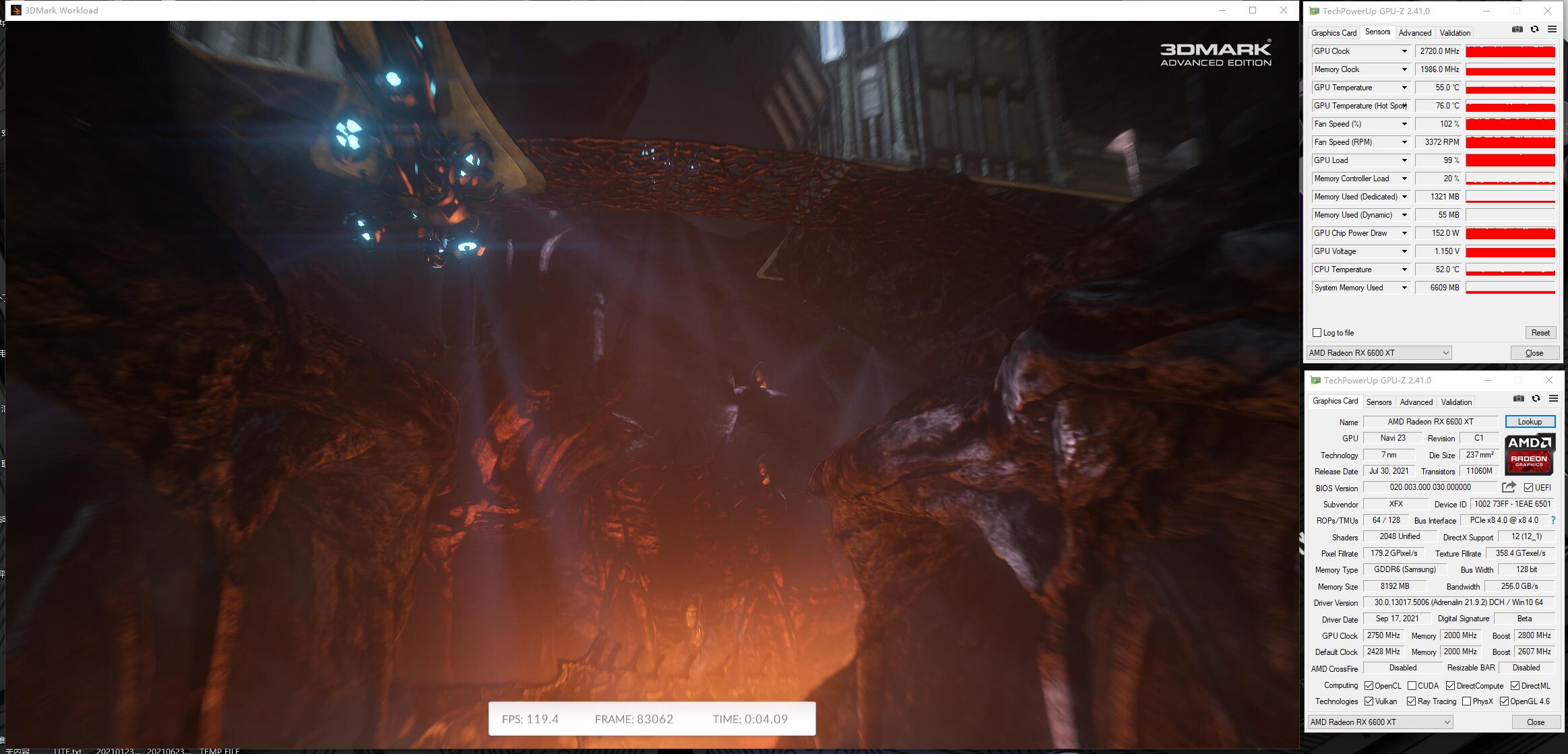Toggle the DirectCompute checkbox
The width and height of the screenshot is (1568, 754).
click(1450, 686)
